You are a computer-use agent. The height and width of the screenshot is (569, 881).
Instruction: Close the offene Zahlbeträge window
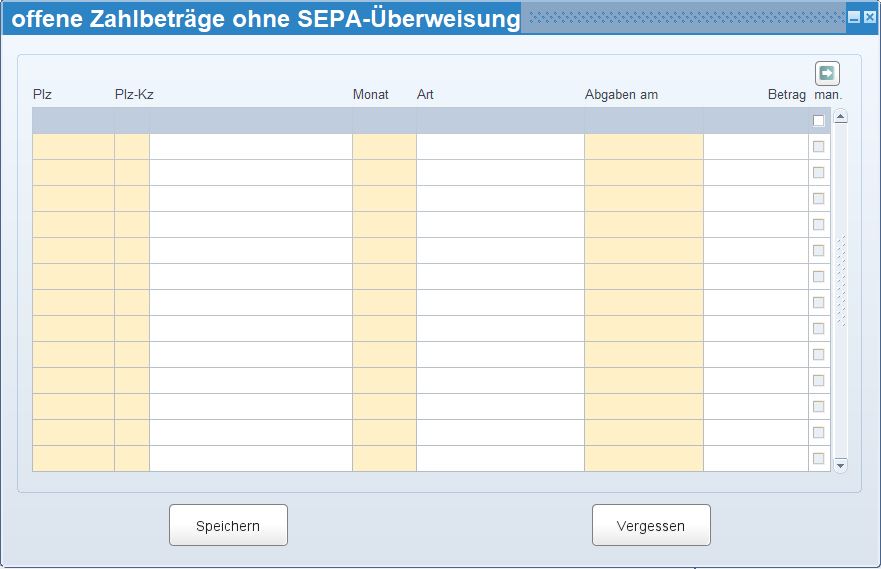870,18
